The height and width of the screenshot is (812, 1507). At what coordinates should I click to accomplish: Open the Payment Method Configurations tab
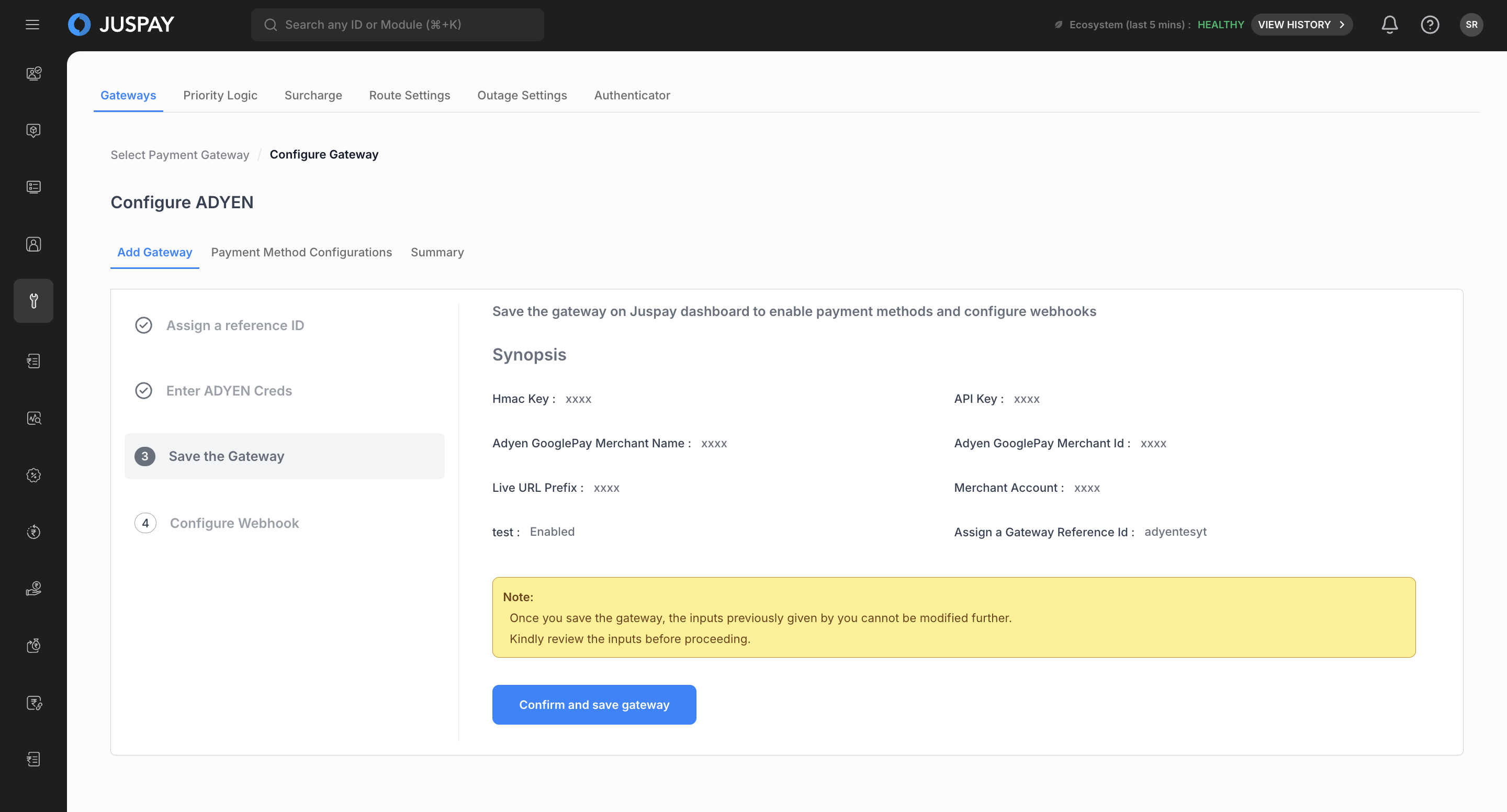[x=301, y=252]
